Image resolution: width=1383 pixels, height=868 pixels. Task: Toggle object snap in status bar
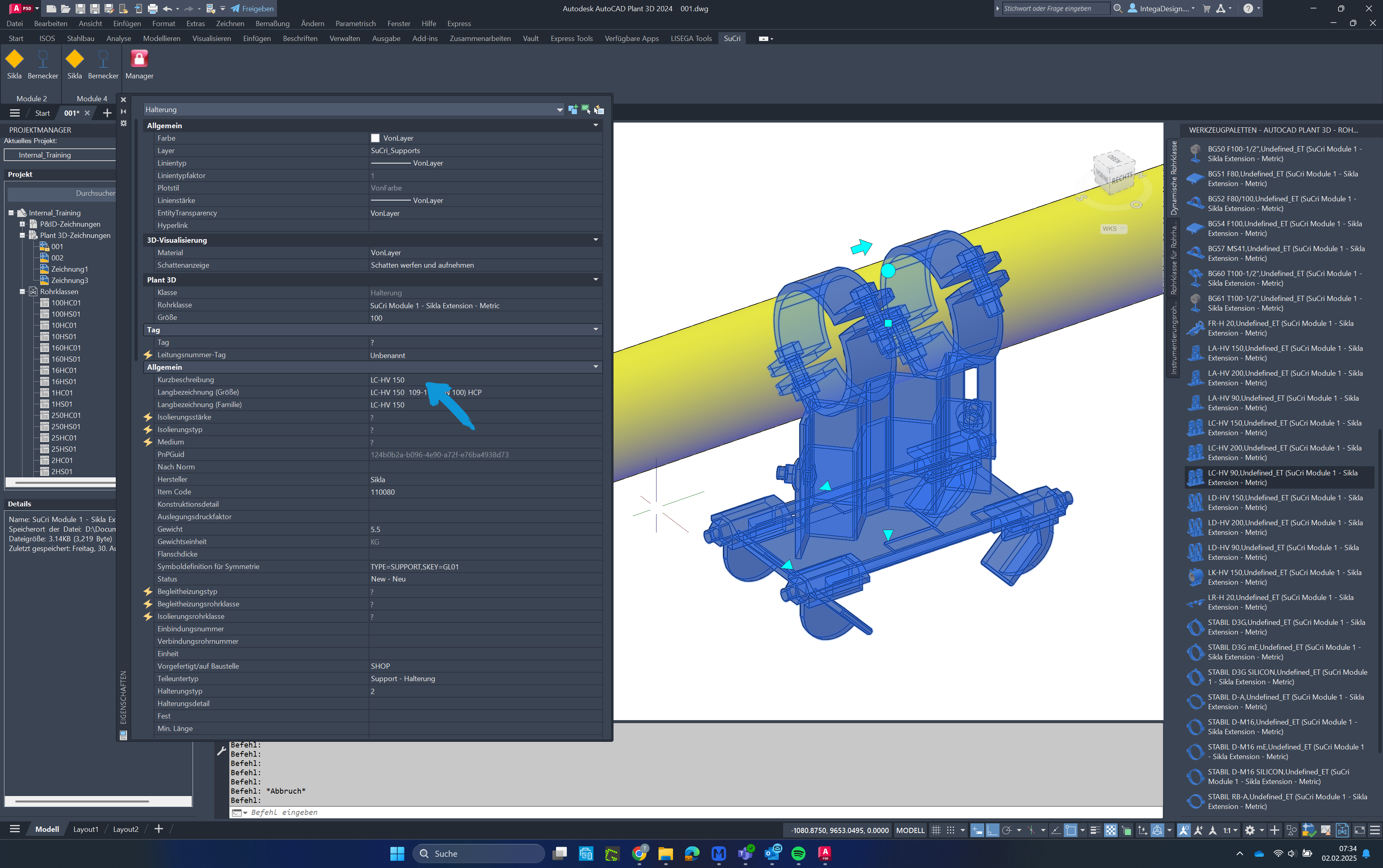(1071, 830)
